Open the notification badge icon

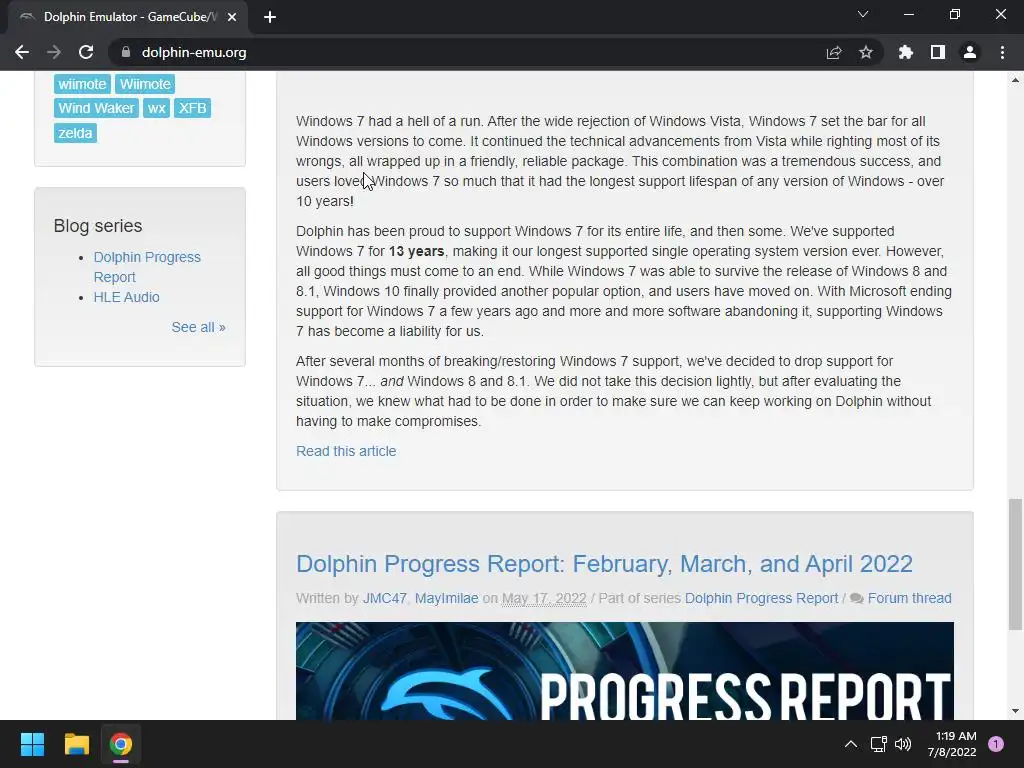[996, 744]
